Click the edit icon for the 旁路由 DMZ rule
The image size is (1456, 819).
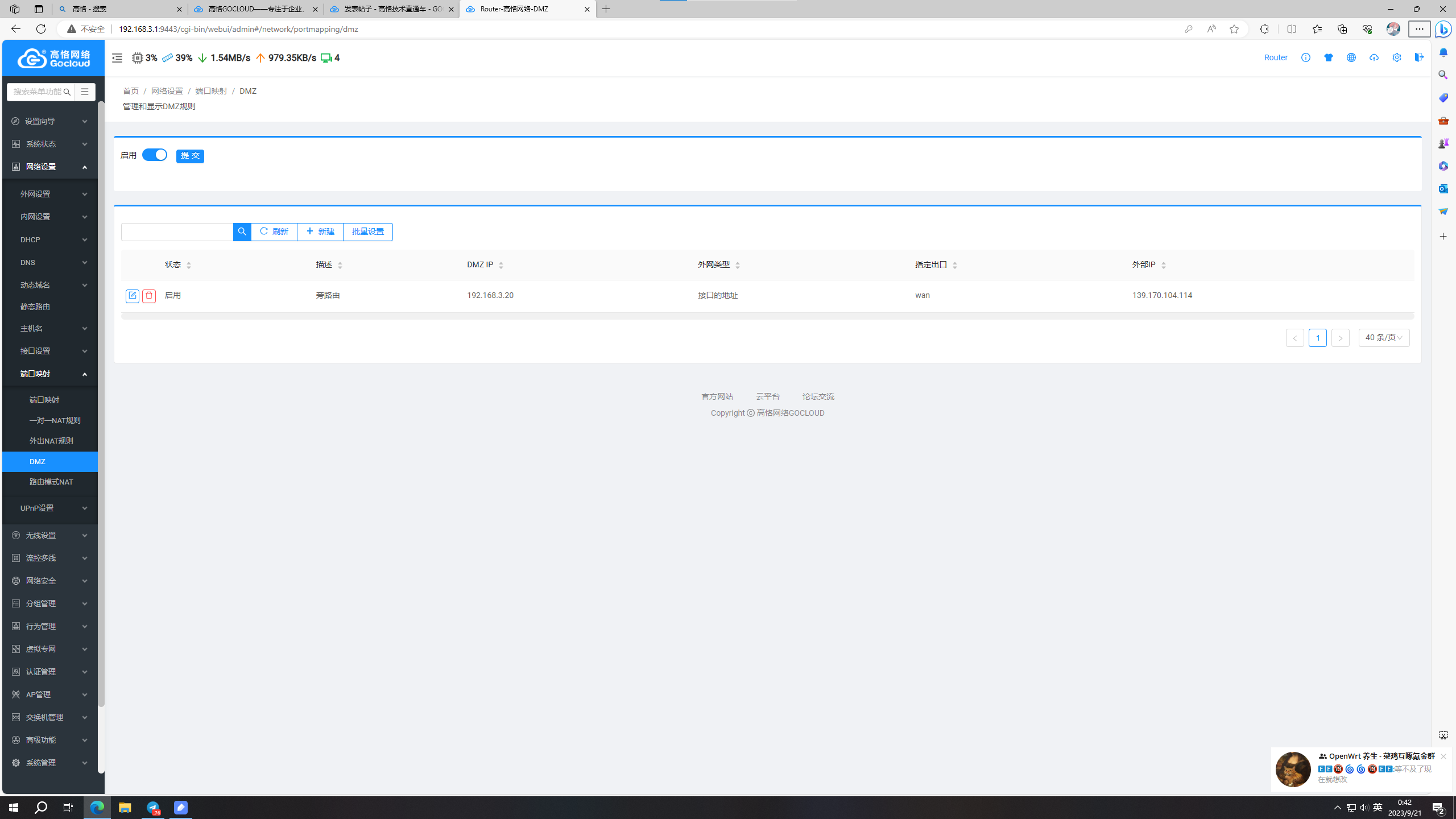pos(132,296)
